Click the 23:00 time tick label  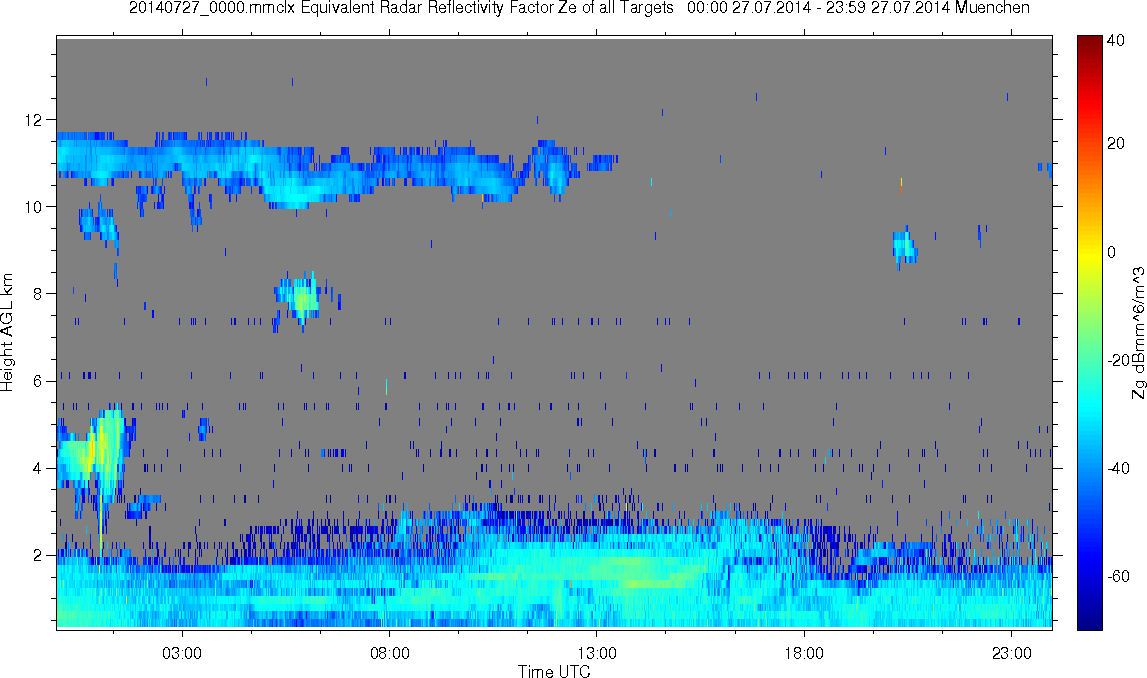pyautogui.click(x=1011, y=652)
